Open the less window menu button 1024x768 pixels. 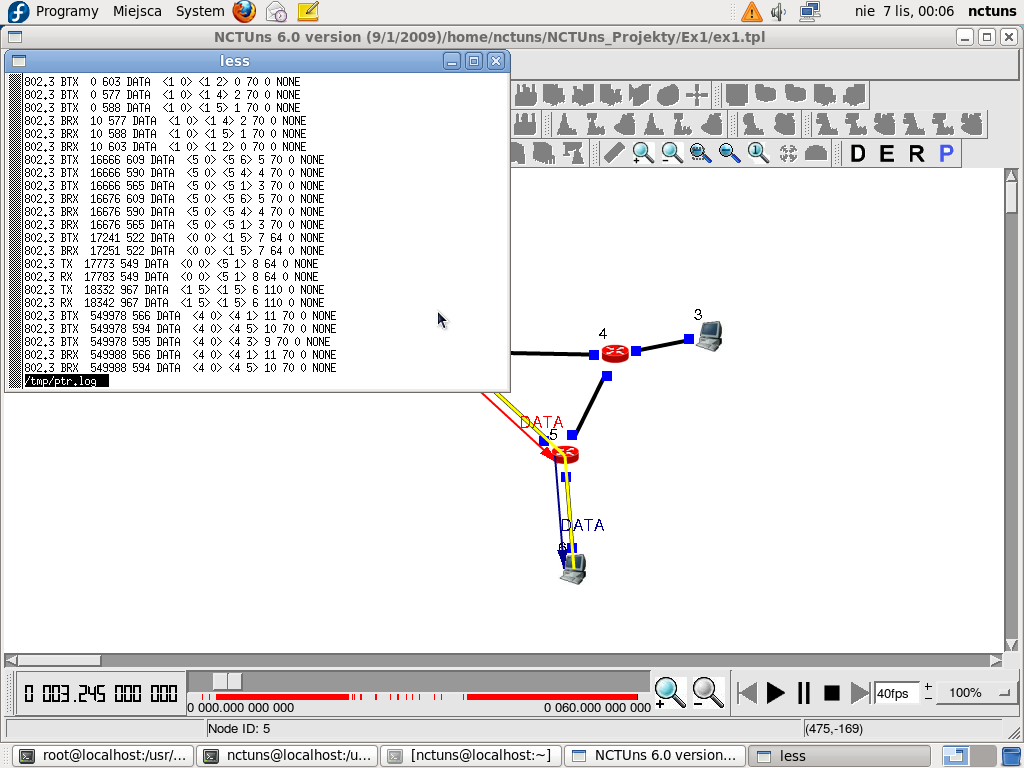pyautogui.click(x=19, y=61)
